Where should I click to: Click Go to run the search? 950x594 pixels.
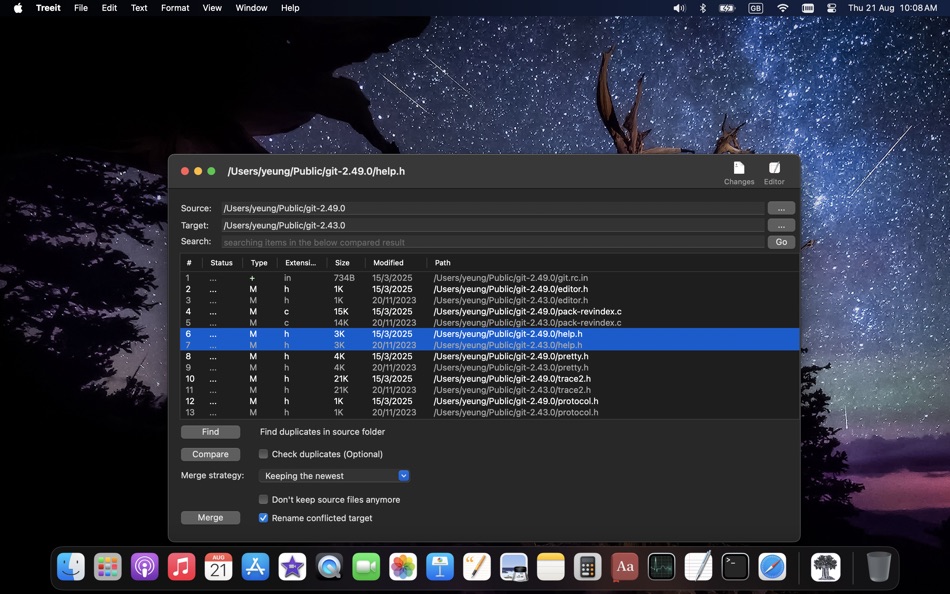[781, 242]
